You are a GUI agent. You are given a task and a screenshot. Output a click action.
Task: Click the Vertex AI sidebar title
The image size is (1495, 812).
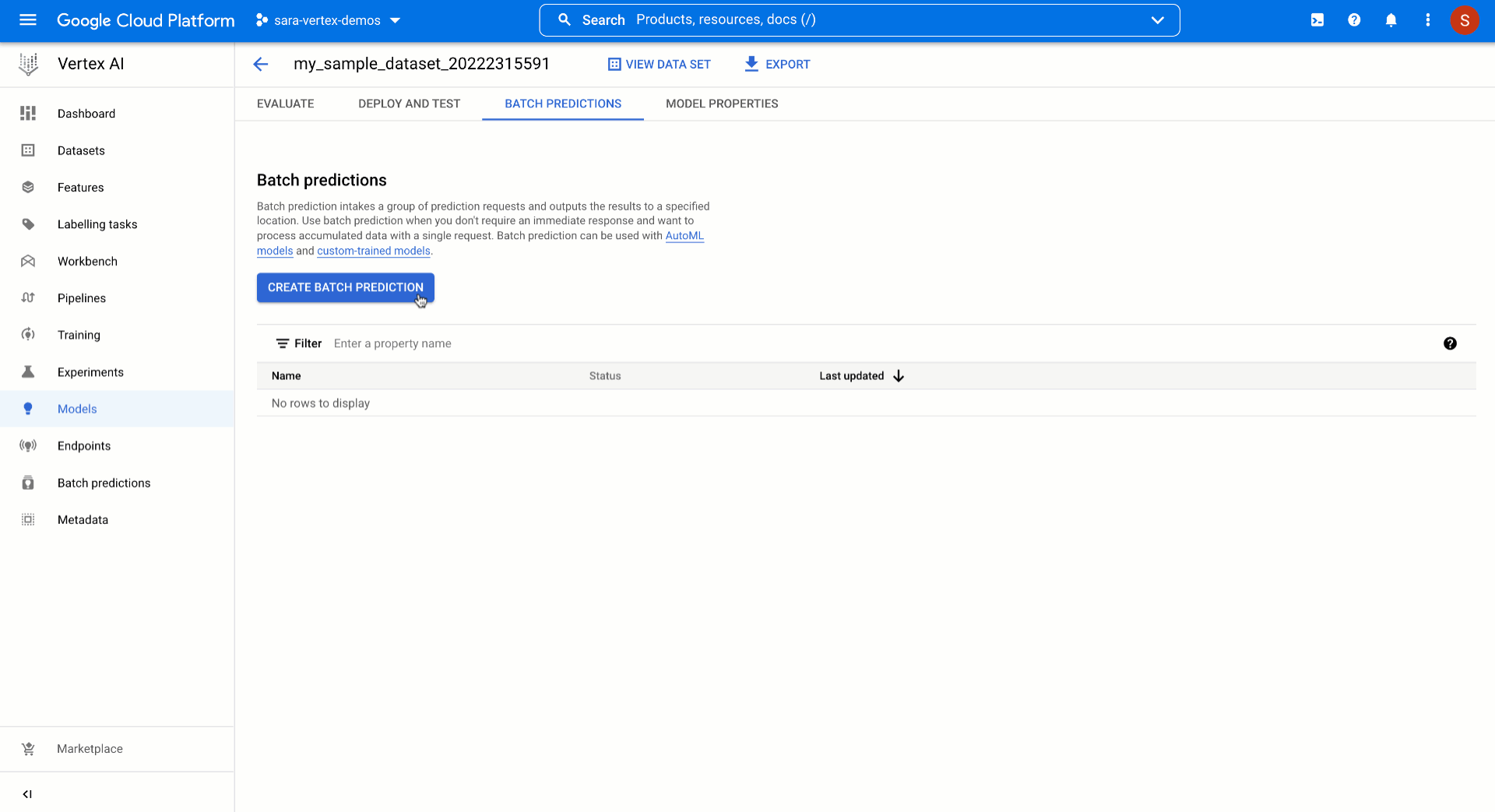click(91, 64)
